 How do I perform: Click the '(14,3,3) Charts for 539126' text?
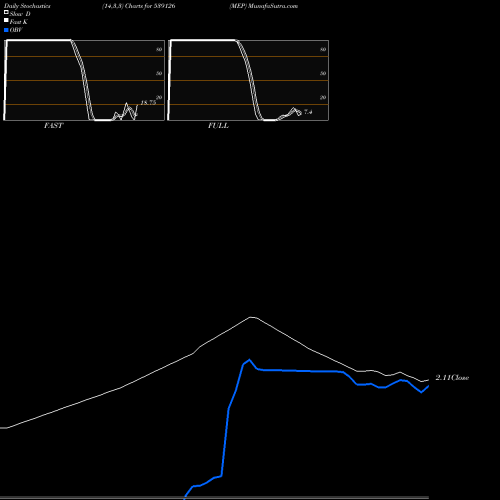tap(139, 6)
